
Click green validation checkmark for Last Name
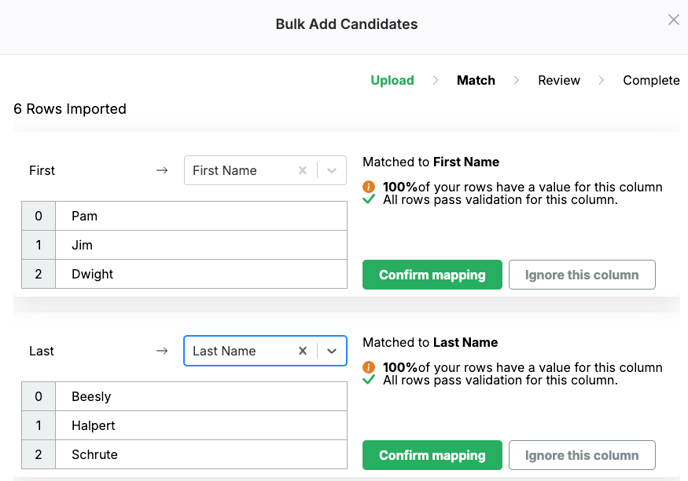pos(369,380)
